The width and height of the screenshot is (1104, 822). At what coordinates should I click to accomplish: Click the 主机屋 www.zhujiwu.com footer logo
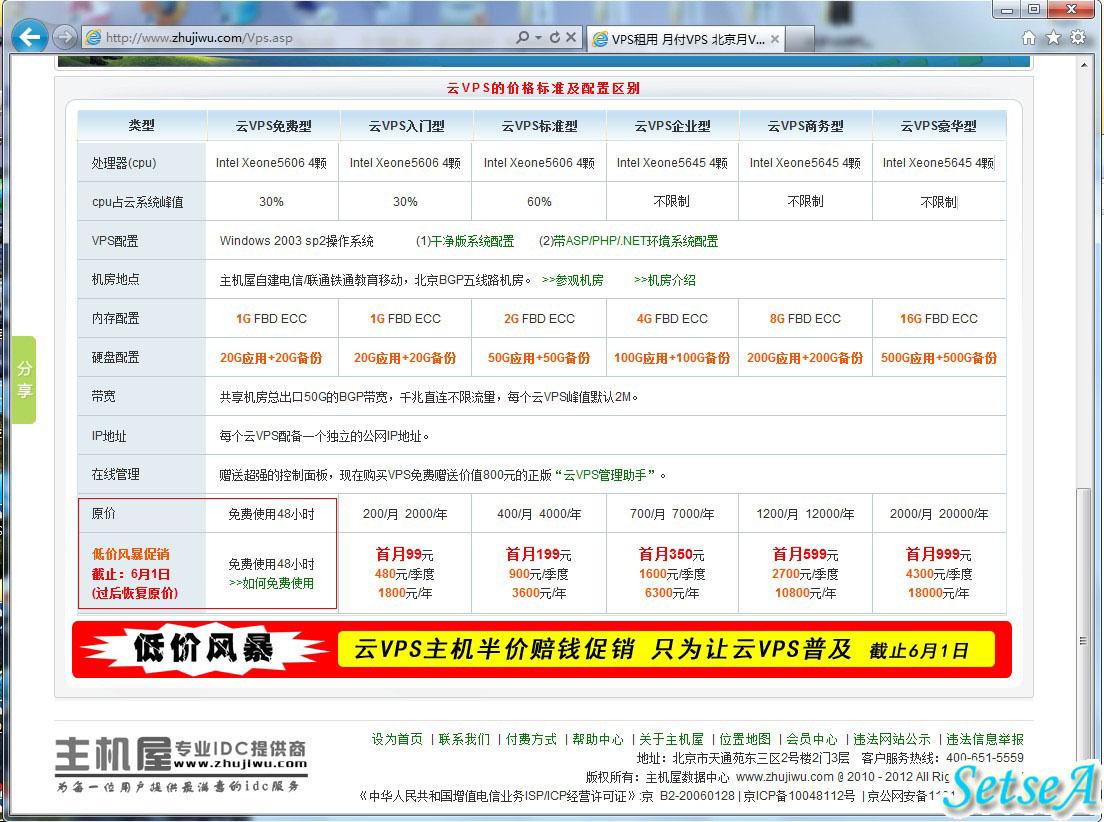pos(181,764)
